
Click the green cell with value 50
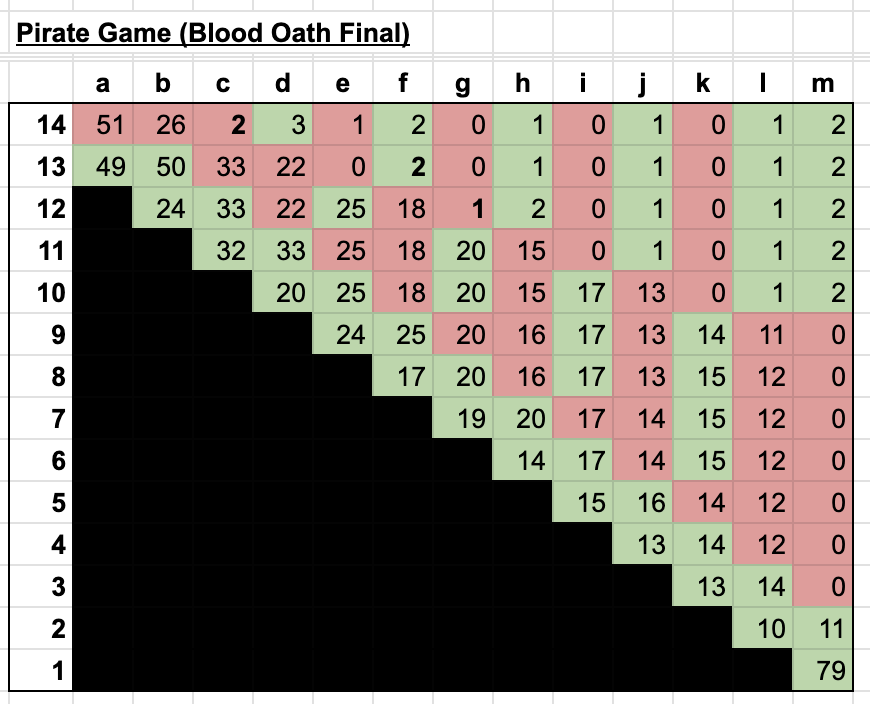click(164, 166)
